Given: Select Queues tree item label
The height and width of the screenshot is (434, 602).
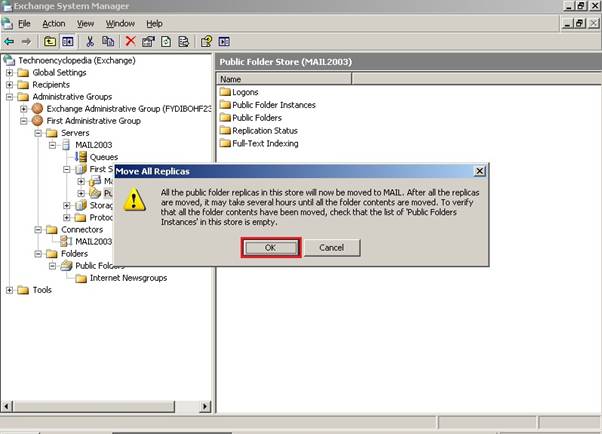Looking at the screenshot, I should 104,157.
